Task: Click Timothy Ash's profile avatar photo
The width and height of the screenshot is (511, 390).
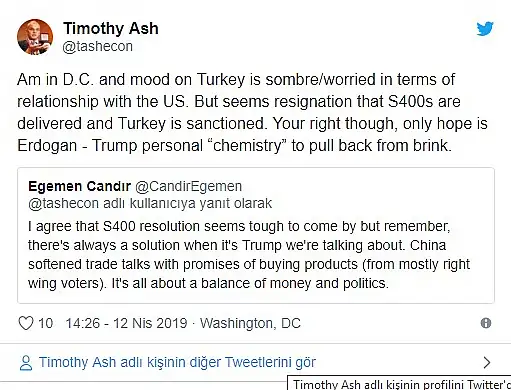Action: [35, 37]
